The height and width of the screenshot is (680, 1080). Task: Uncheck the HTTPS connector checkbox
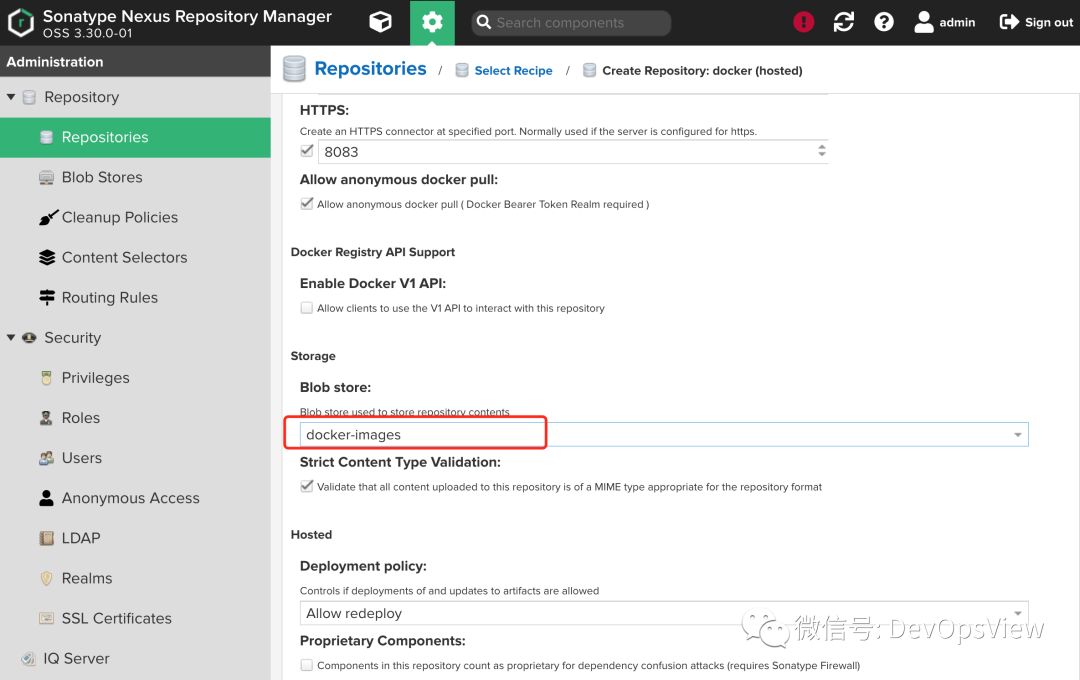coord(307,151)
